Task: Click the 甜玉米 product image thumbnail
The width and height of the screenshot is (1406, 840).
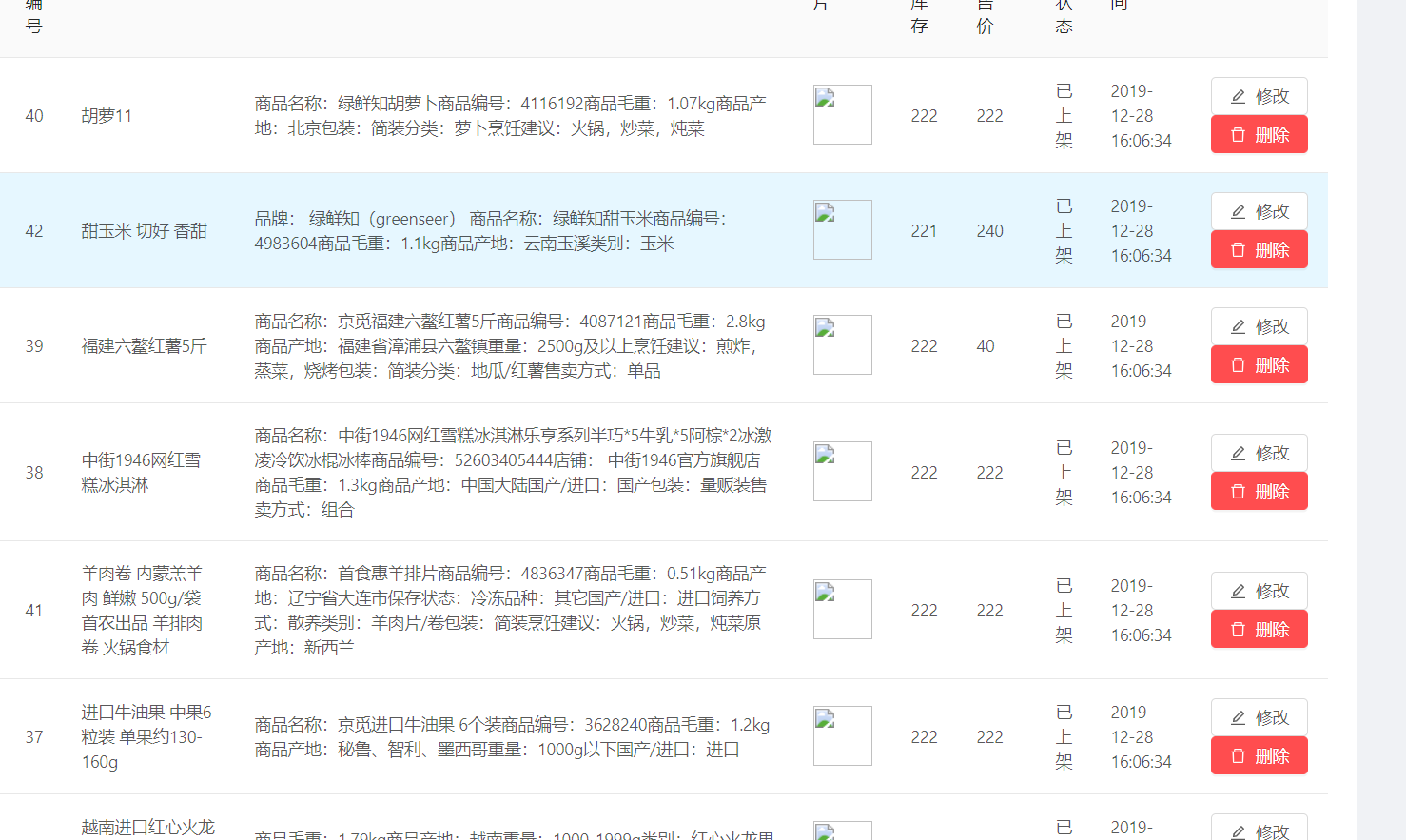Action: coord(843,230)
